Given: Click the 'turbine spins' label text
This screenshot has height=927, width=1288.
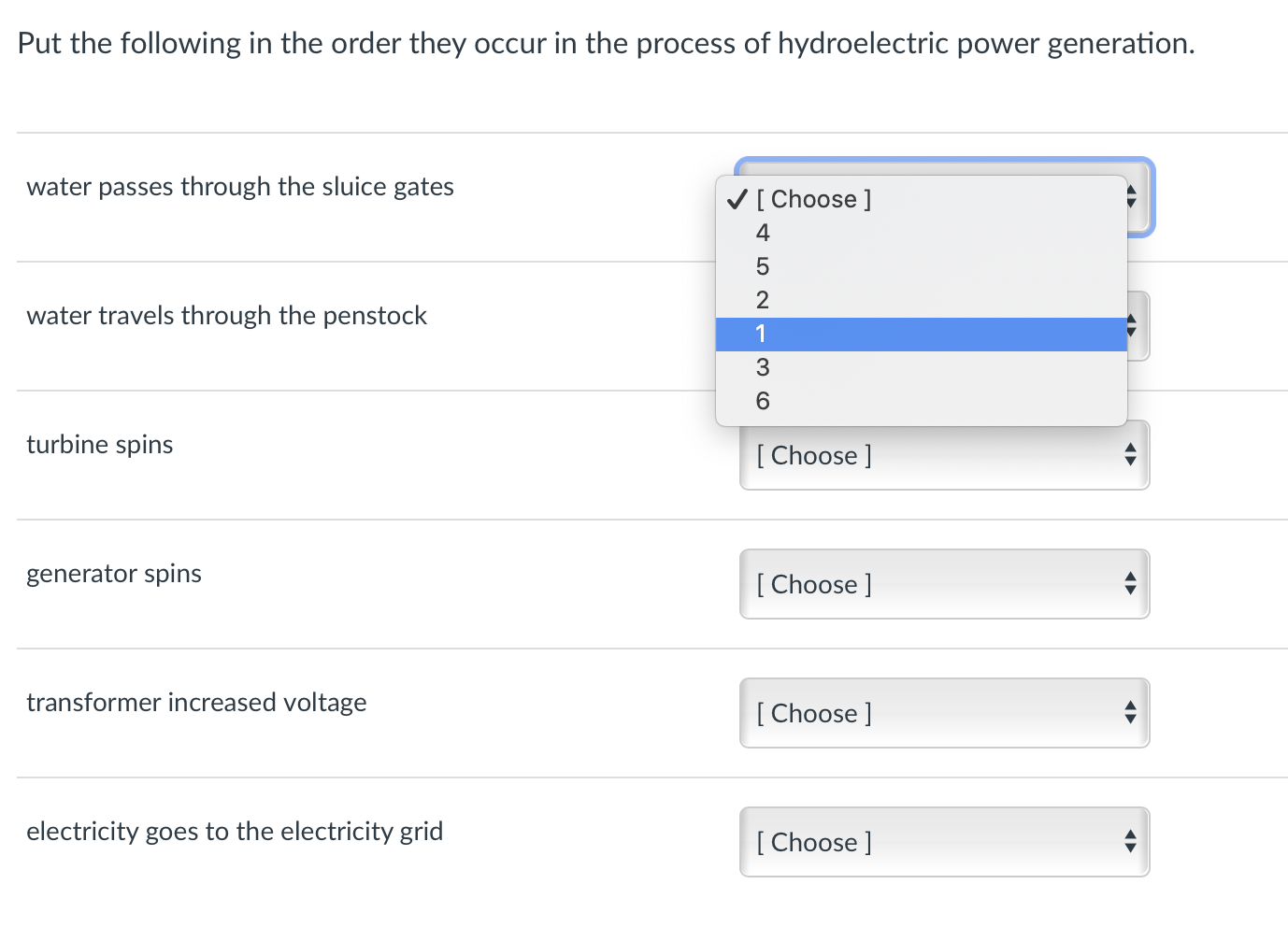Looking at the screenshot, I should [x=100, y=445].
